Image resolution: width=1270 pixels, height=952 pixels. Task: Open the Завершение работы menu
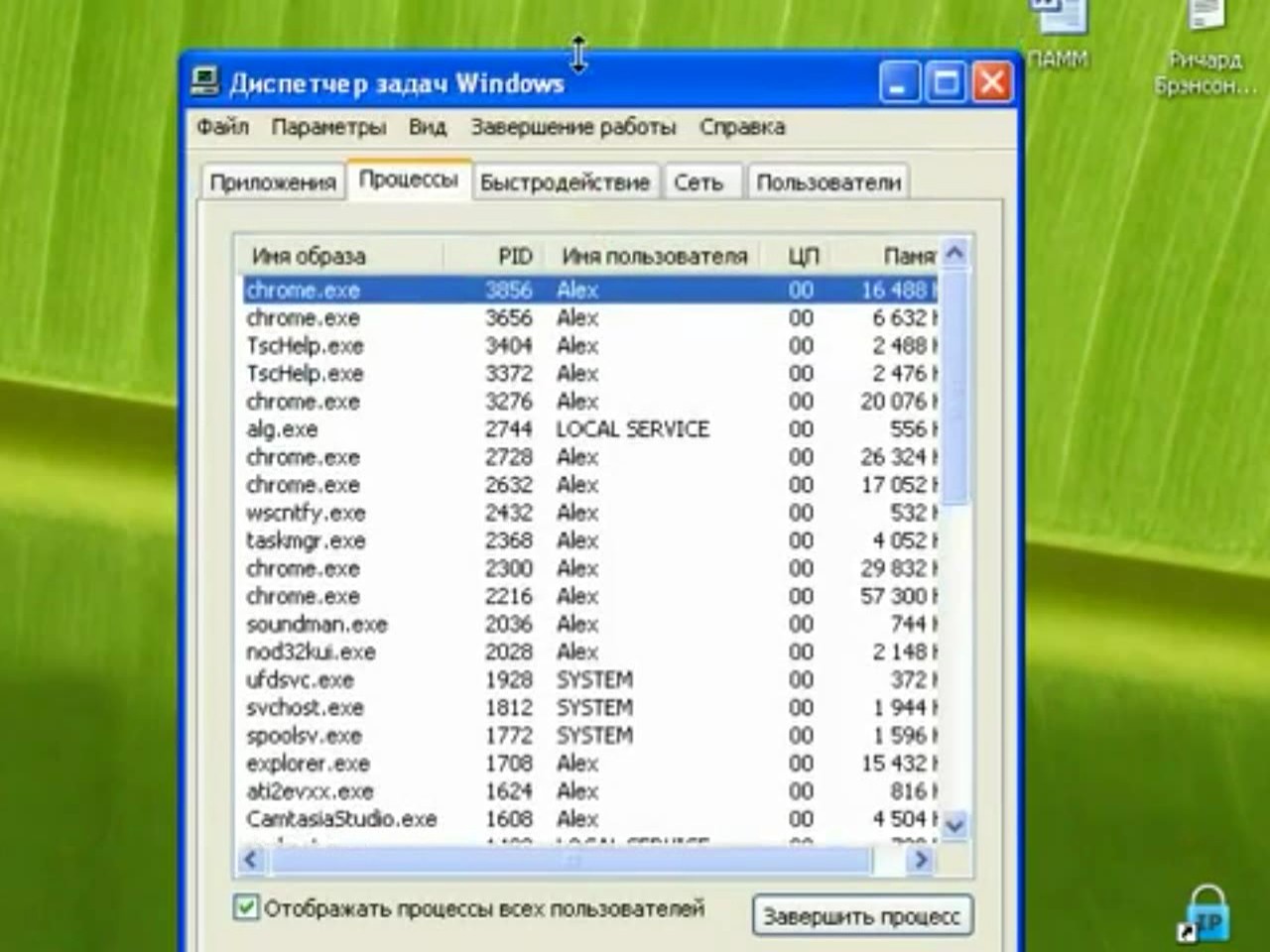(x=572, y=127)
